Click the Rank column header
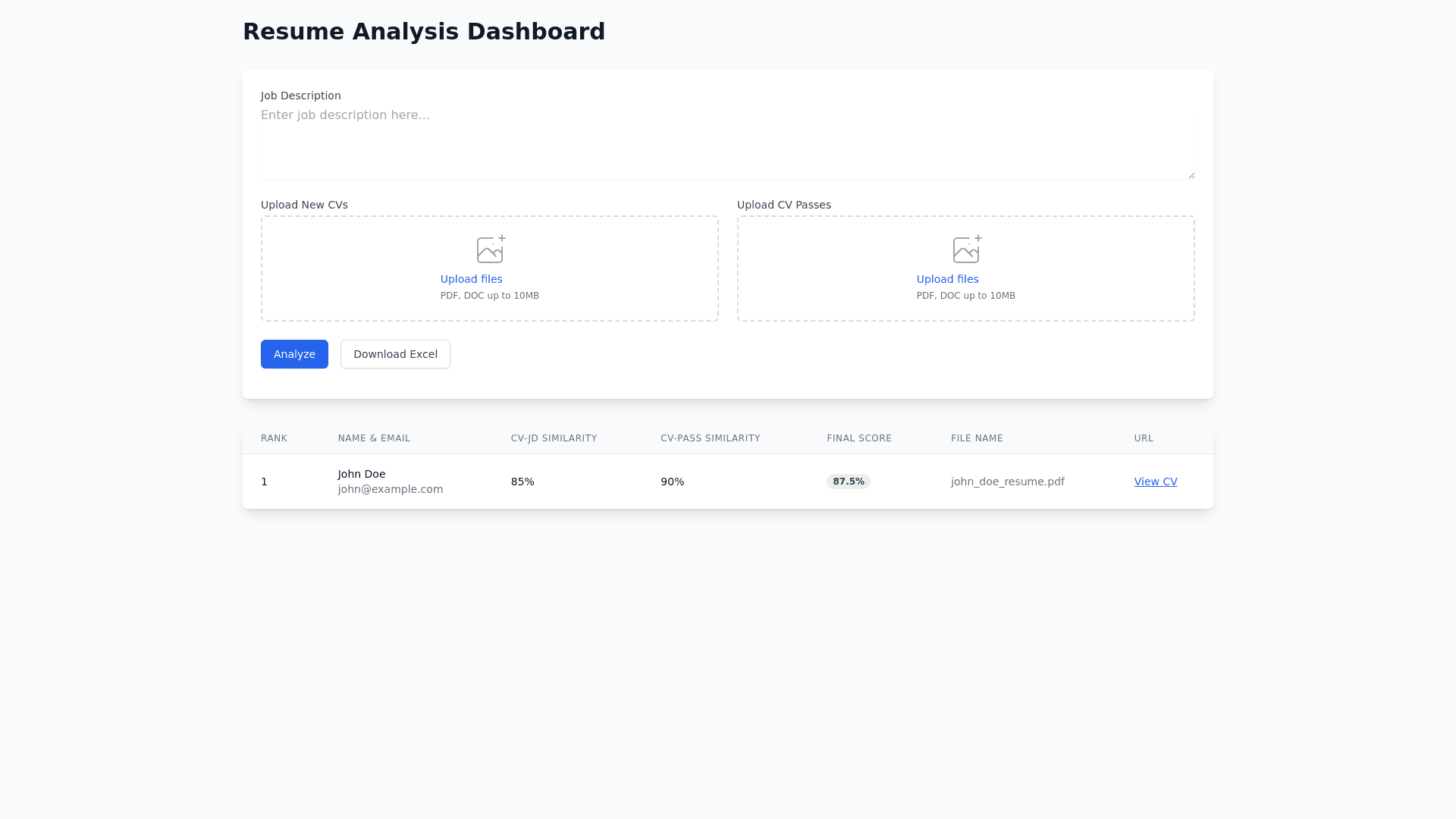Image resolution: width=1456 pixels, height=819 pixels. [x=274, y=438]
